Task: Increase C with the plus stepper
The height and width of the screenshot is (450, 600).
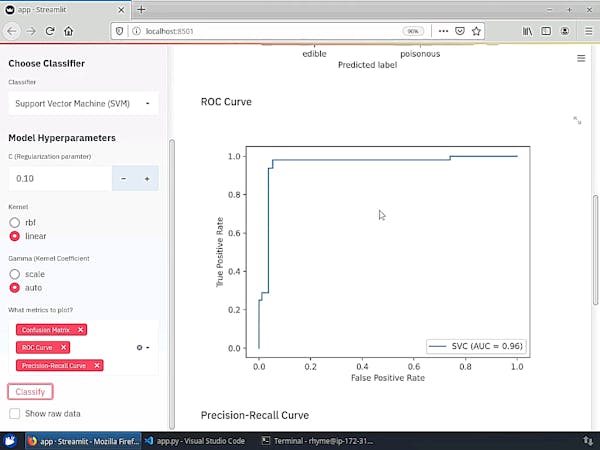Action: (147, 179)
